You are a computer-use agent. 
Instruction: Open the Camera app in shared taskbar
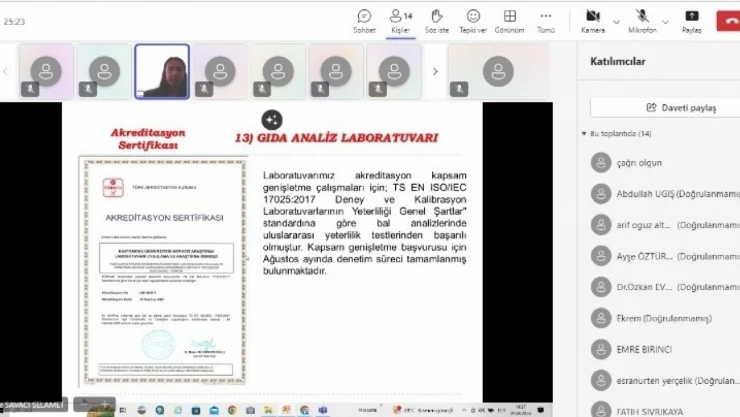(250, 410)
